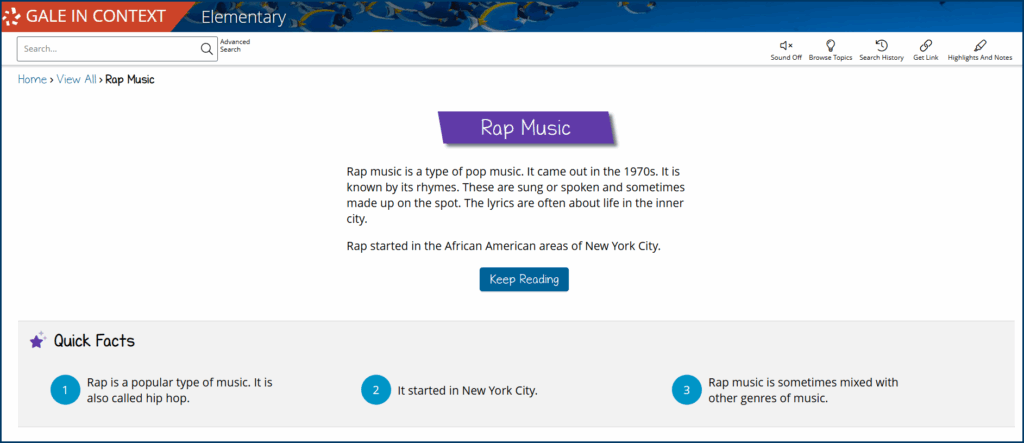Click fact "It started in New York City."
The height and width of the screenshot is (443, 1024).
[468, 391]
